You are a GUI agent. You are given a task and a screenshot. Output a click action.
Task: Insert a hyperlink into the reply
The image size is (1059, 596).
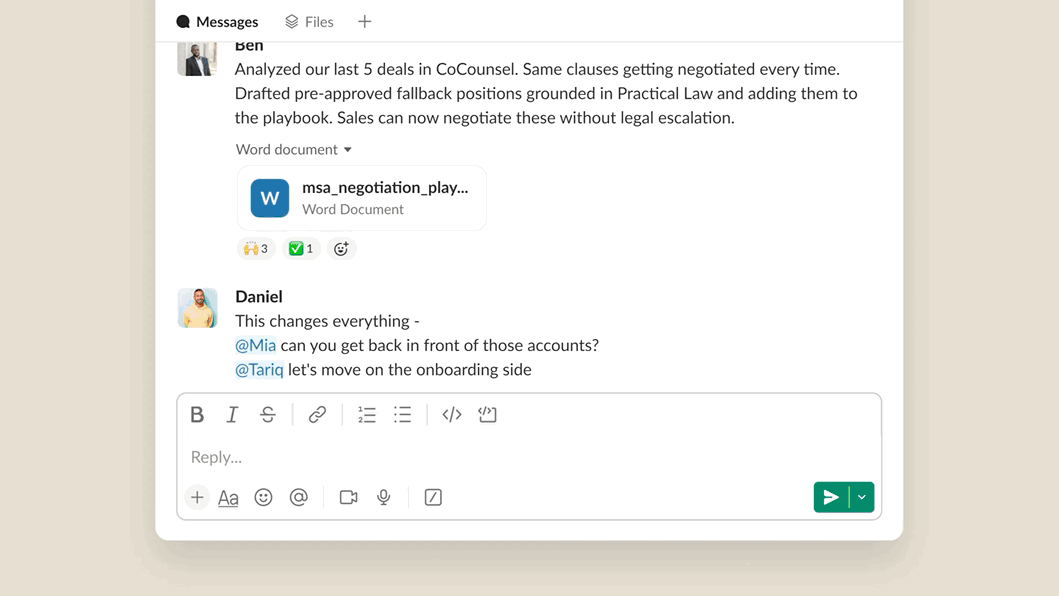[x=317, y=415]
